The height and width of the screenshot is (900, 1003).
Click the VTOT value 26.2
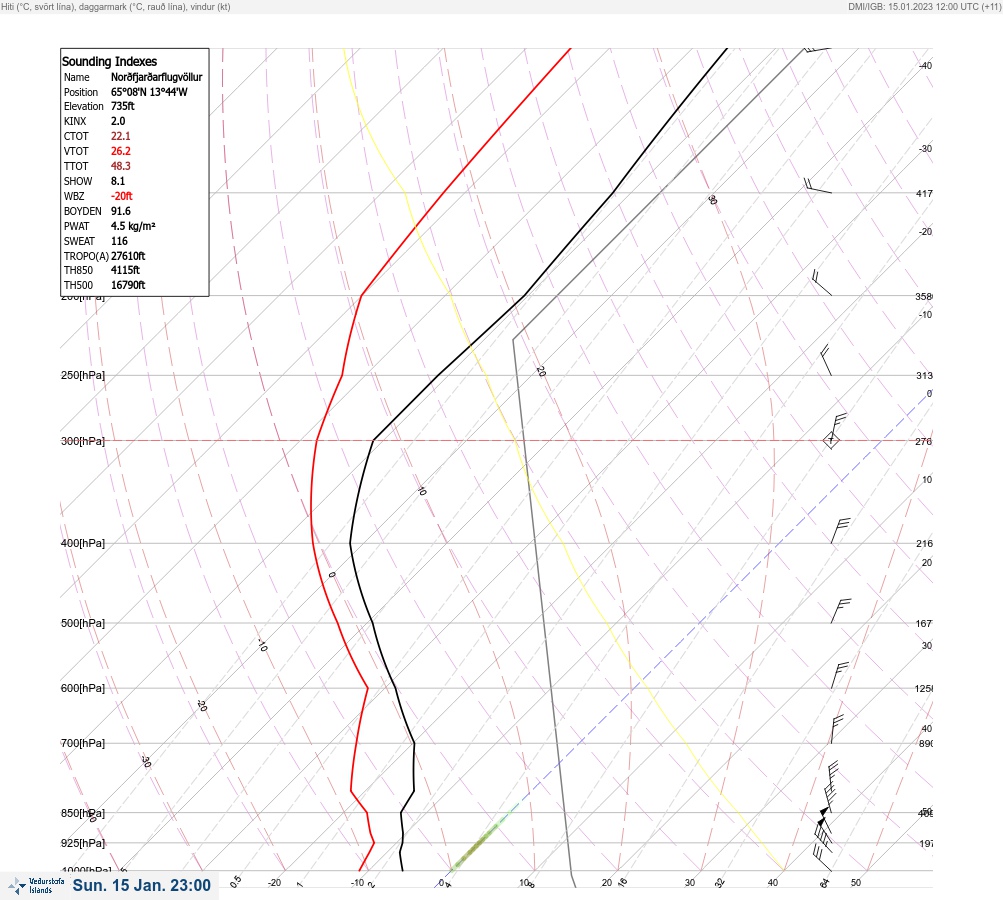coord(121,151)
